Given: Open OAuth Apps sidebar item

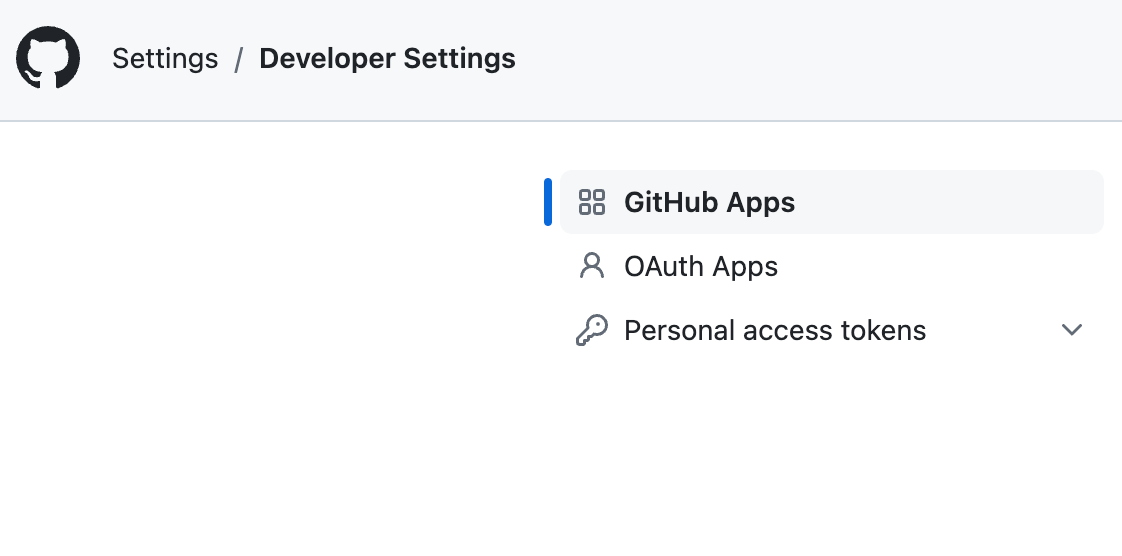Looking at the screenshot, I should (x=831, y=266).
